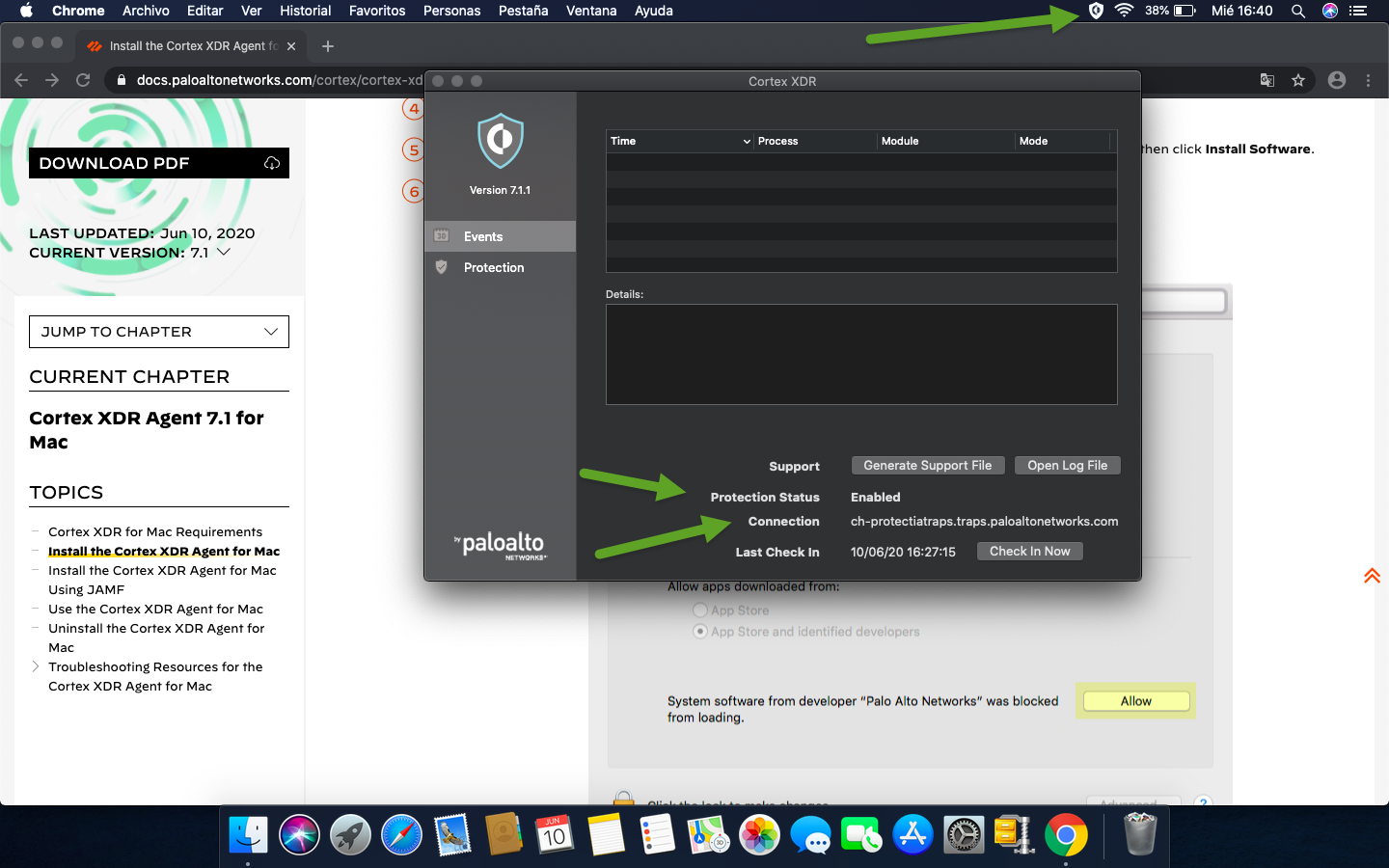The width and height of the screenshot is (1389, 868).
Task: Open Safari compass icon in Dock
Action: point(401,835)
